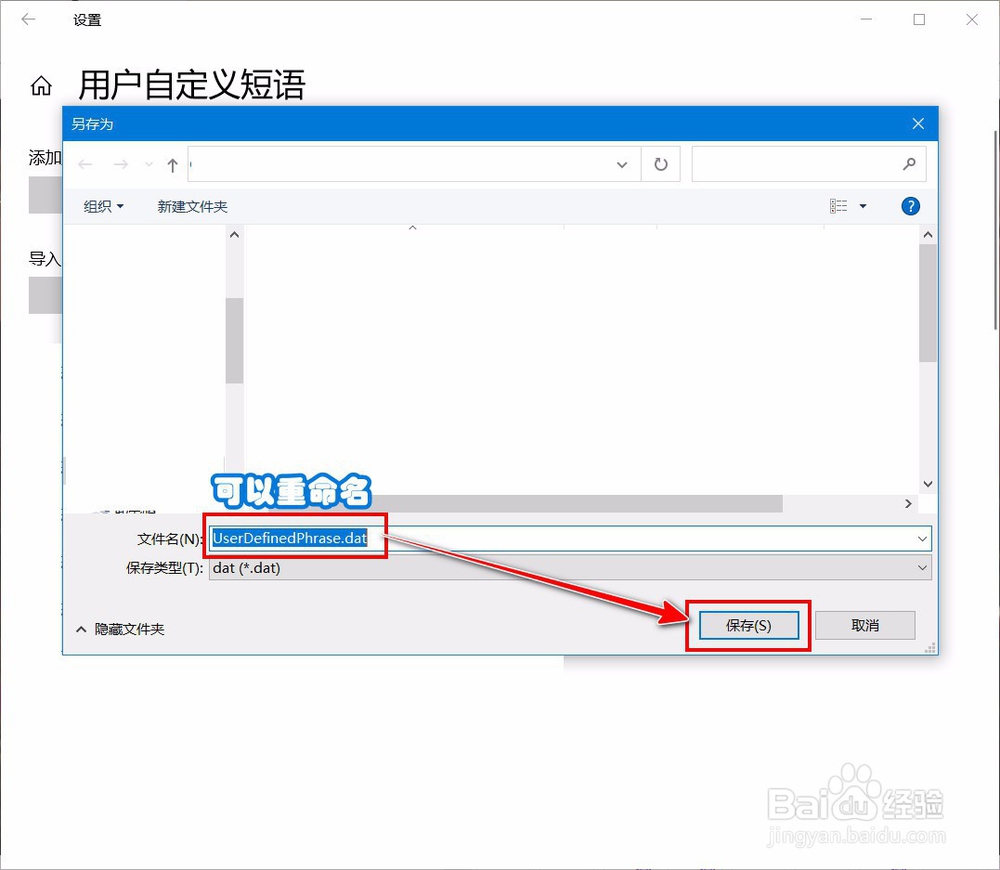The height and width of the screenshot is (870, 1000).
Task: Click 新建文件夹 button
Action: (193, 206)
